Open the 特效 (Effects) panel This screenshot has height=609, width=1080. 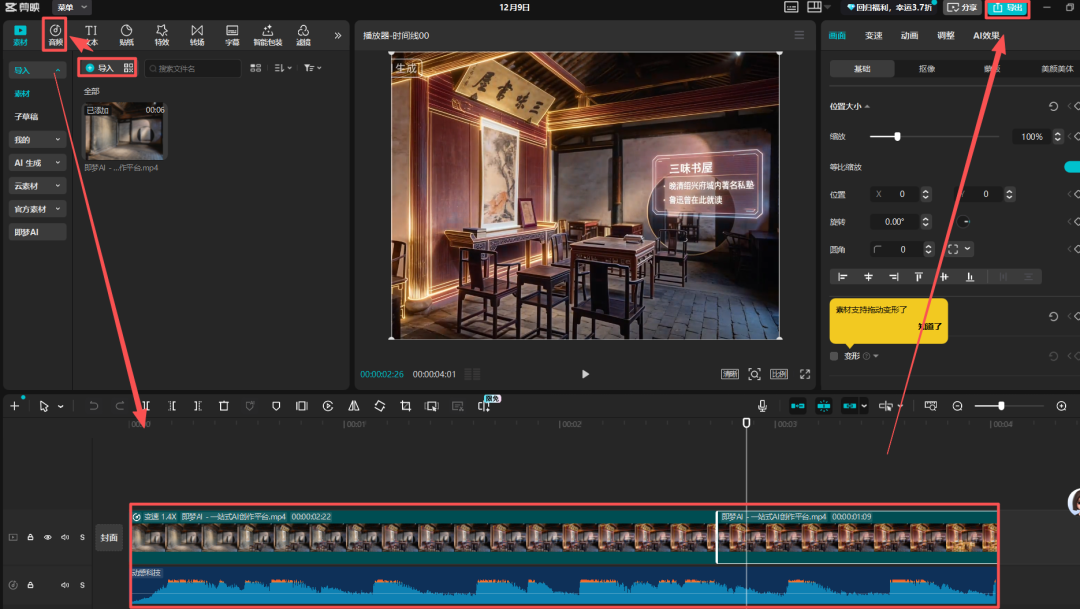click(x=162, y=35)
